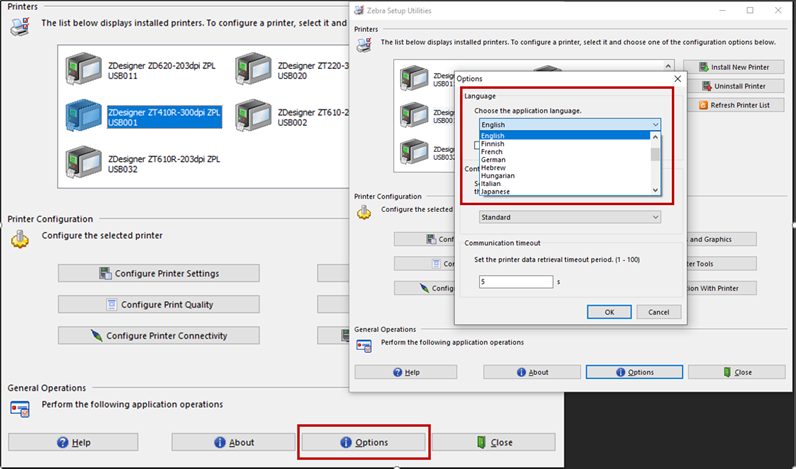The image size is (796, 469).
Task: Confirm Options dialog with OK
Action: pos(609,312)
